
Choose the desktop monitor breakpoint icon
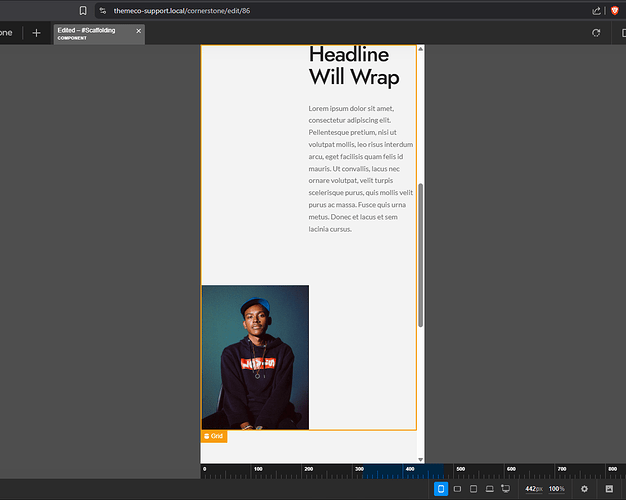505,489
